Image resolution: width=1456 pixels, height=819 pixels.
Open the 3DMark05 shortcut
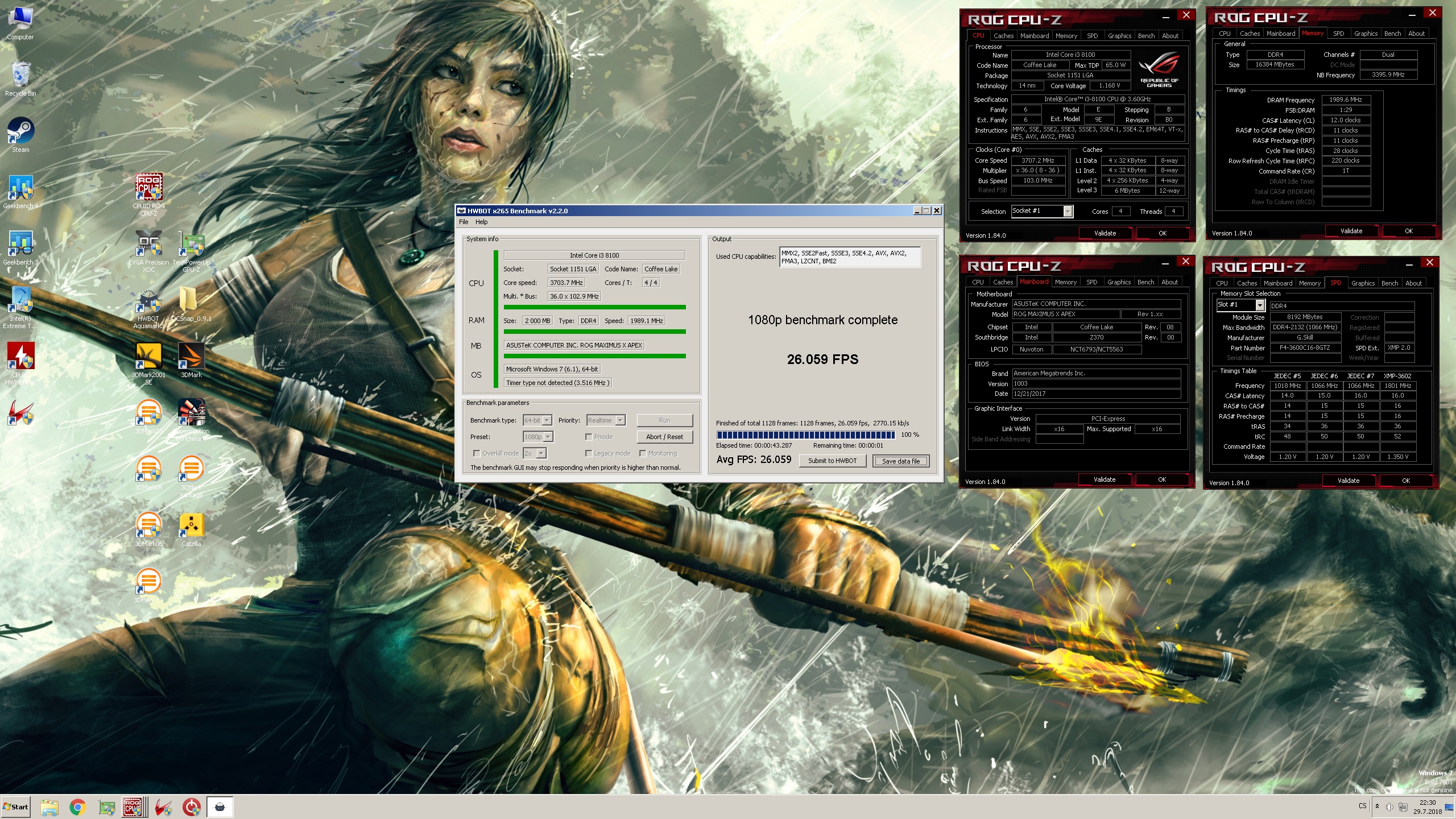[x=148, y=473]
